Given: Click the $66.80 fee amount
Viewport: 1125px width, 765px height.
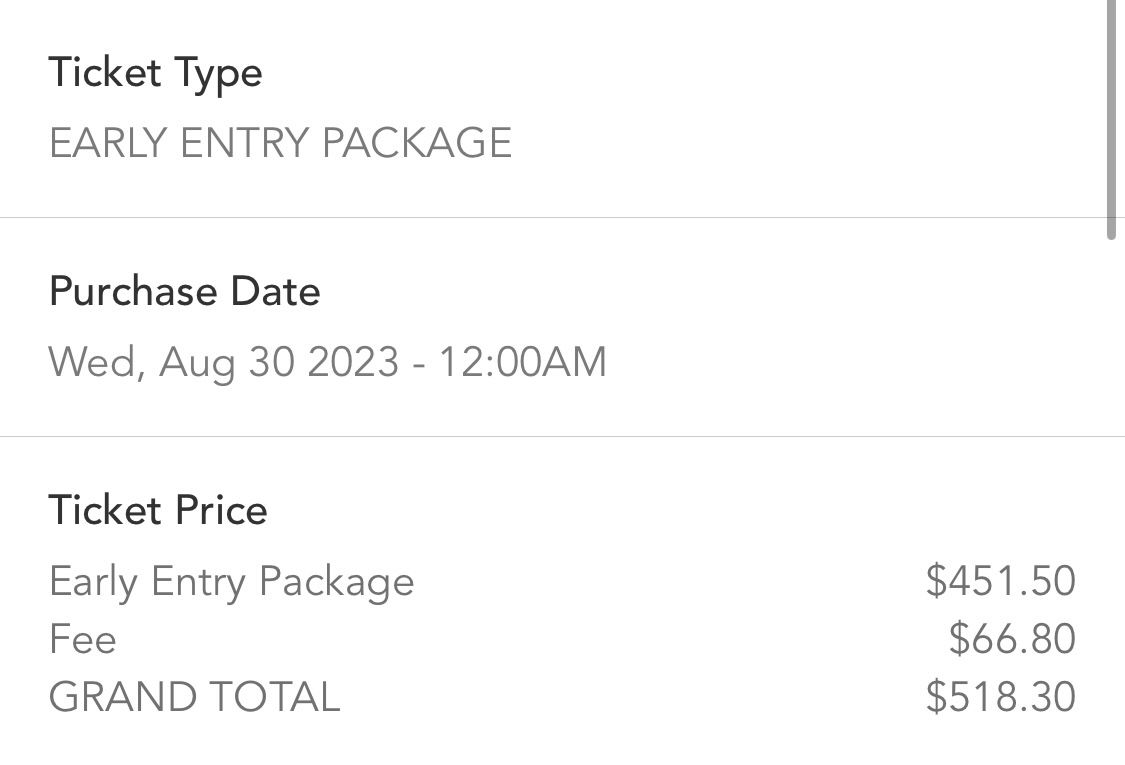Looking at the screenshot, I should tap(1012, 639).
